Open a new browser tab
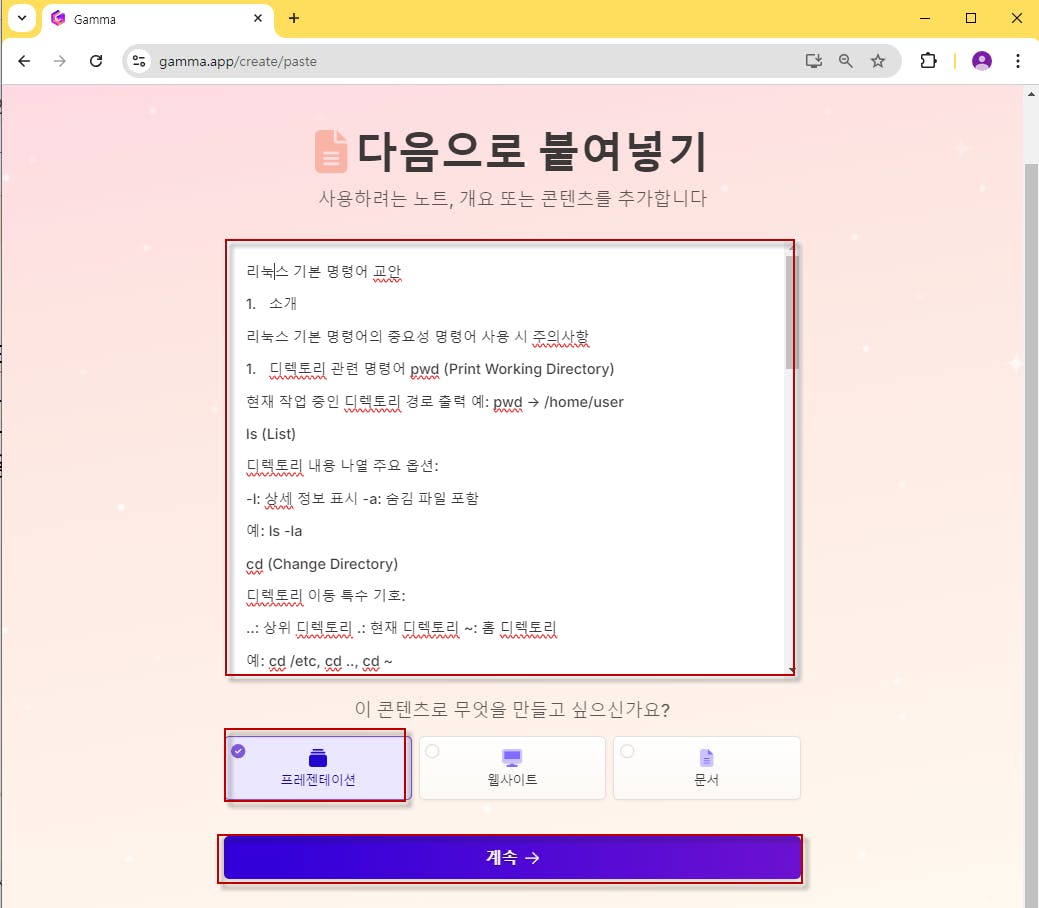 (x=294, y=19)
